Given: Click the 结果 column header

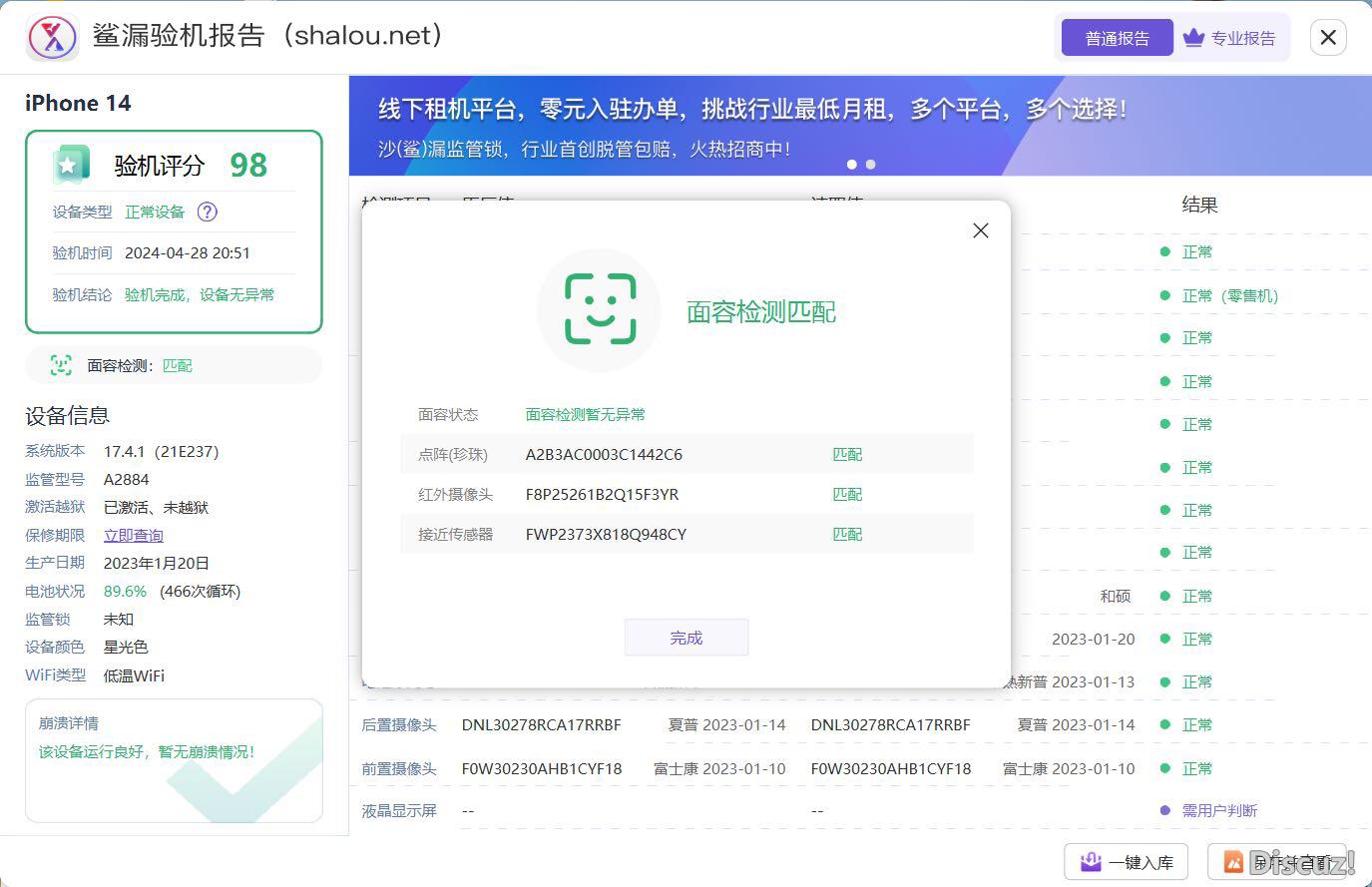Looking at the screenshot, I should coord(1199,205).
